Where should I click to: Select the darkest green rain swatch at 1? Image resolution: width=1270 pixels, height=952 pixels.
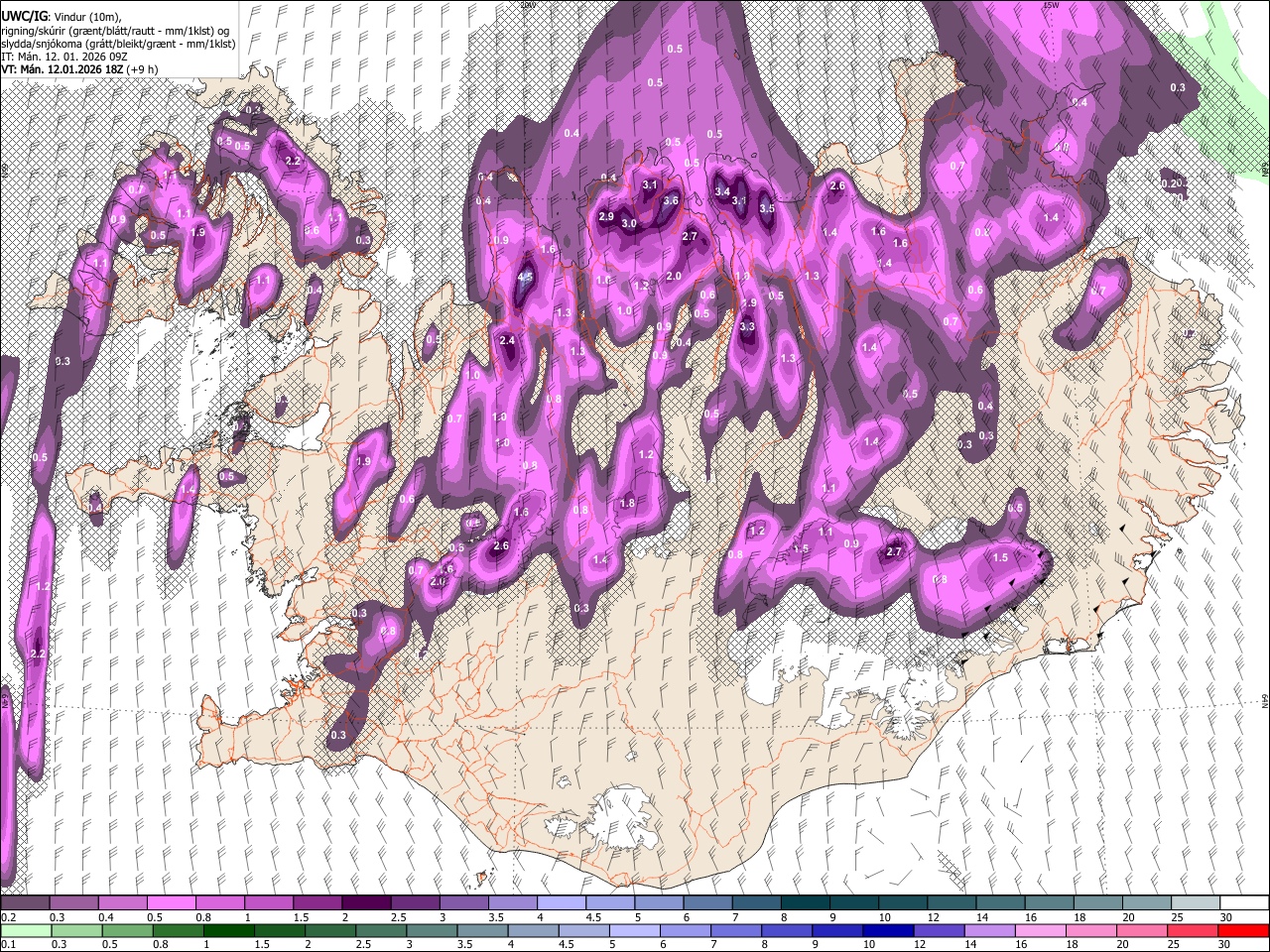click(229, 931)
